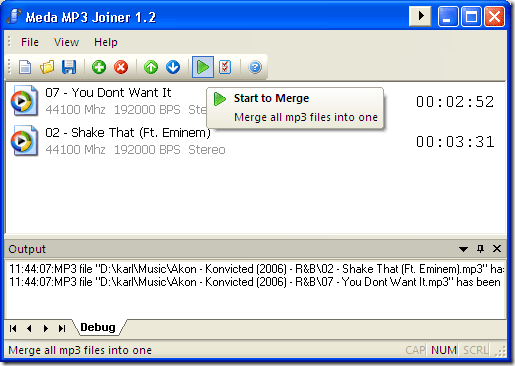Open options with the checklist toolbar icon

[225, 67]
